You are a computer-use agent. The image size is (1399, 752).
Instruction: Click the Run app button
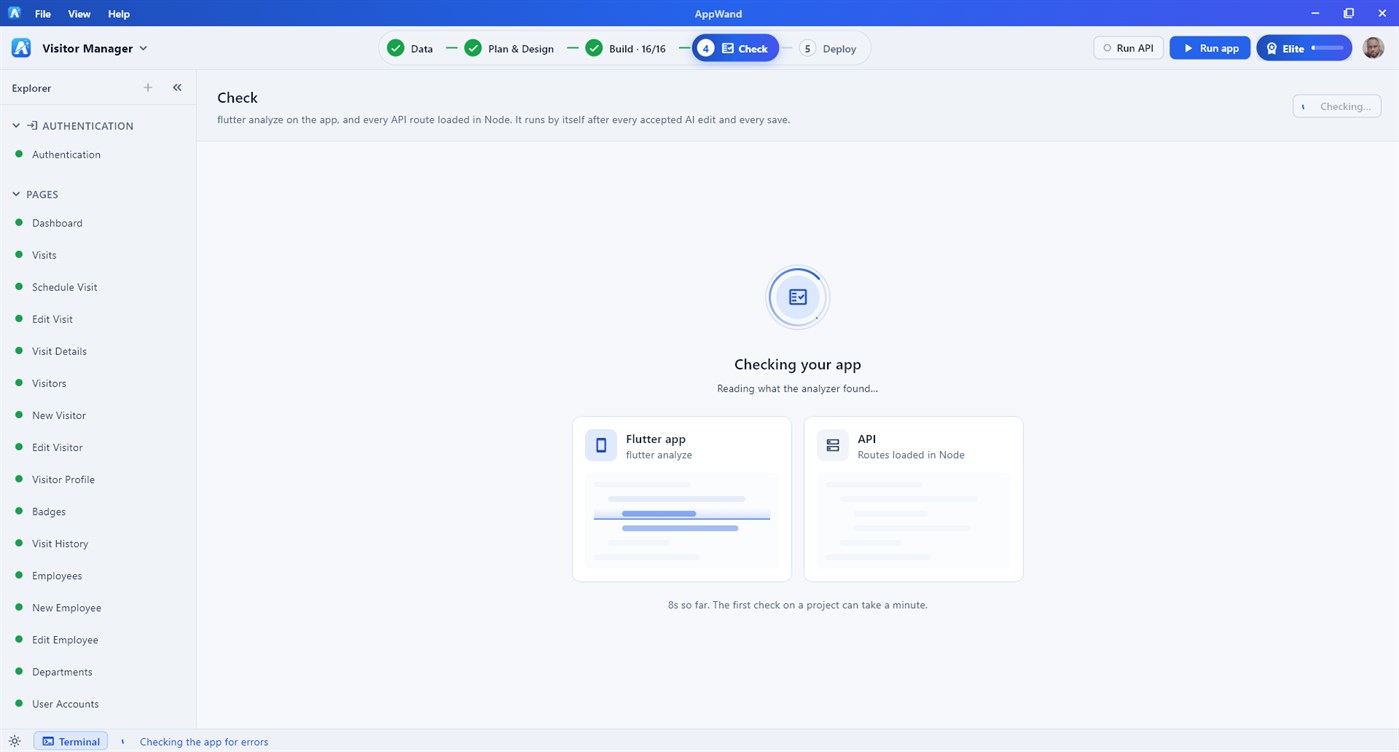click(1210, 48)
